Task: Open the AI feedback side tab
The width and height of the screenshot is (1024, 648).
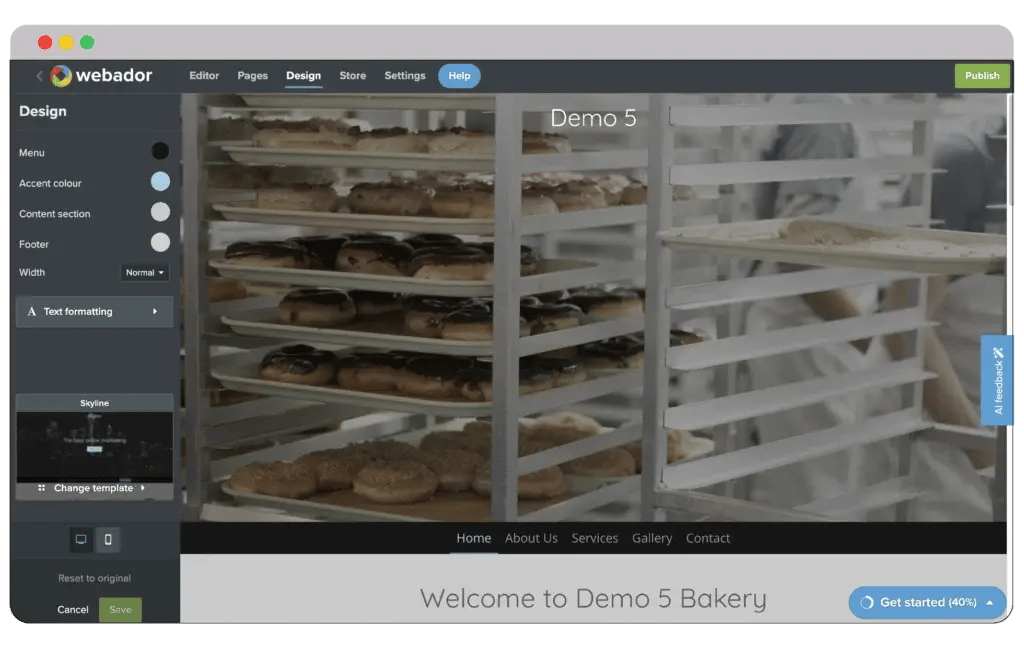Action: coord(997,380)
